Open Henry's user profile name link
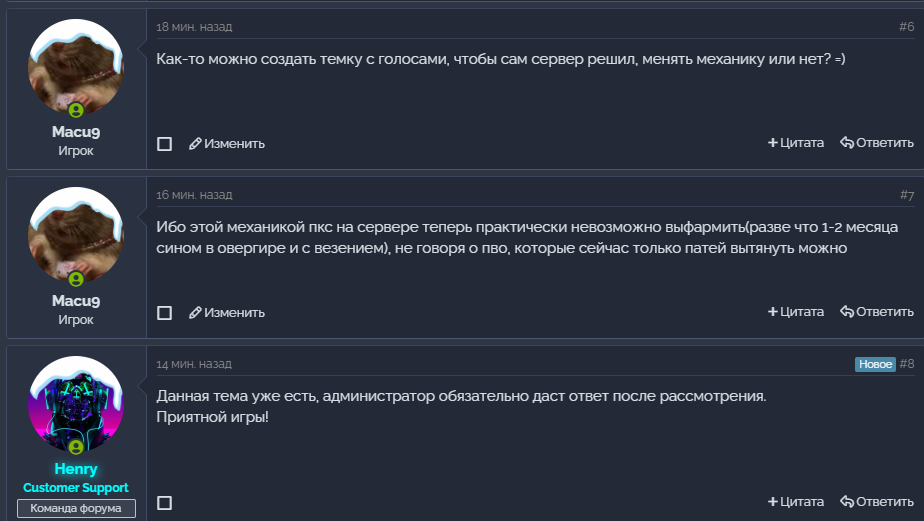This screenshot has height=521, width=924. [76, 470]
